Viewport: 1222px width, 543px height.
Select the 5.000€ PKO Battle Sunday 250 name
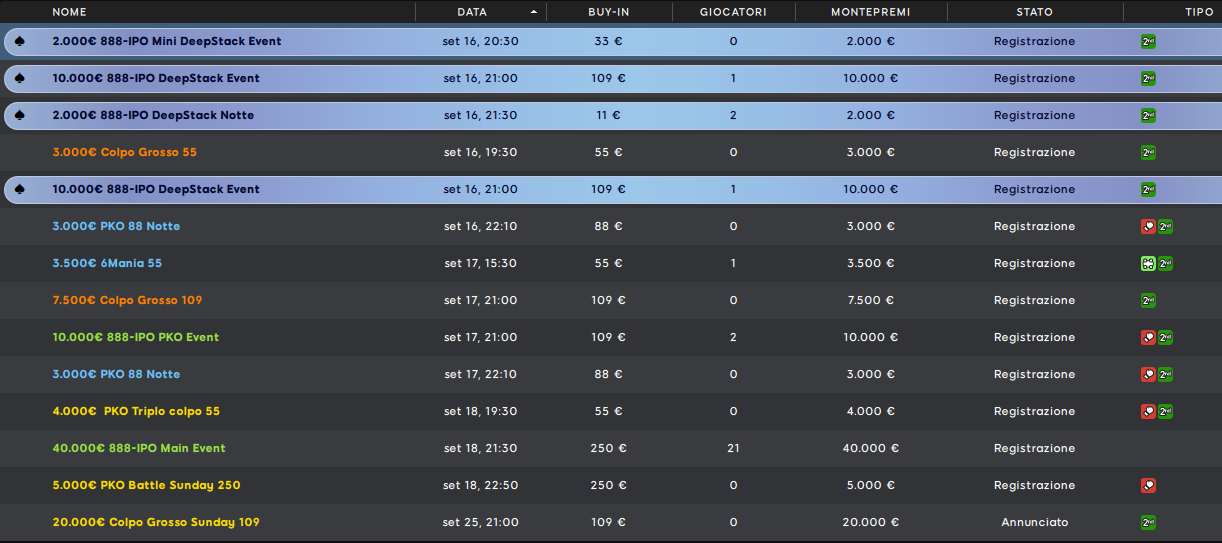click(146, 486)
